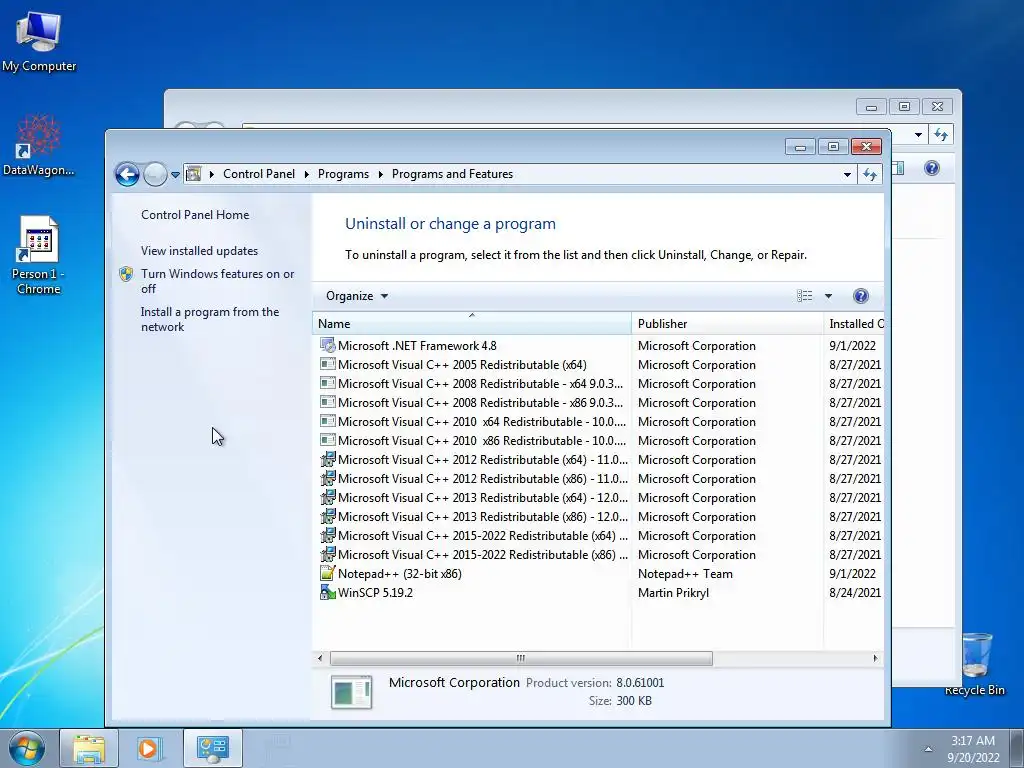Sort the list by Name column header
The width and height of the screenshot is (1024, 768).
472,324
